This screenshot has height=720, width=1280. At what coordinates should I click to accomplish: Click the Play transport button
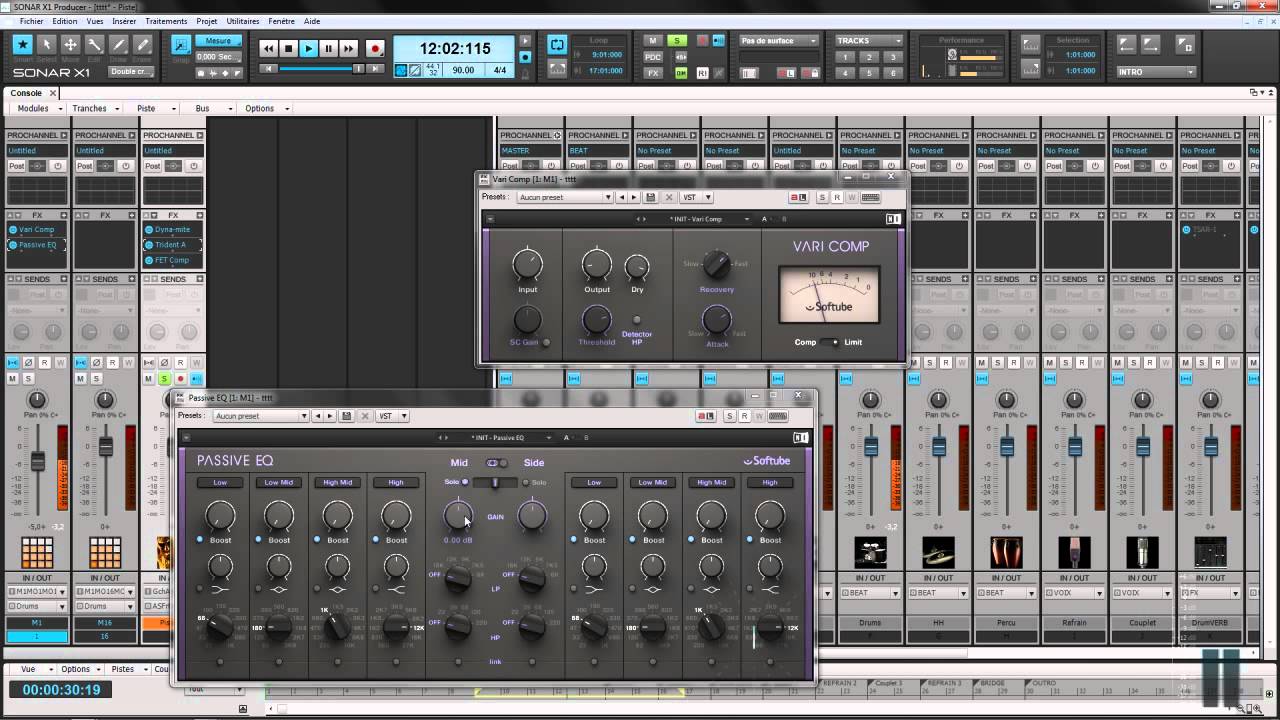coord(308,48)
